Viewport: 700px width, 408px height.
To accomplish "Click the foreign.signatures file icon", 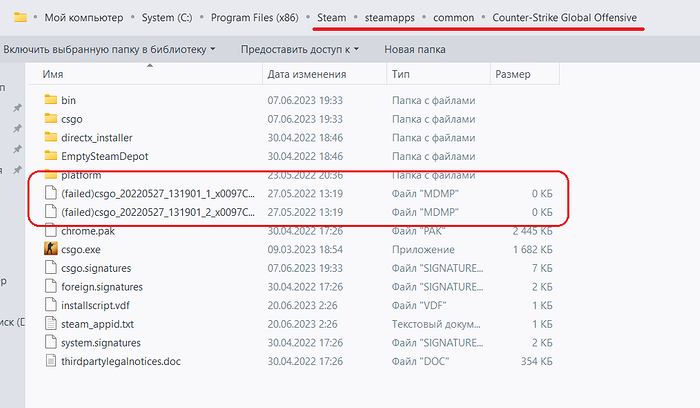I will click(51, 286).
